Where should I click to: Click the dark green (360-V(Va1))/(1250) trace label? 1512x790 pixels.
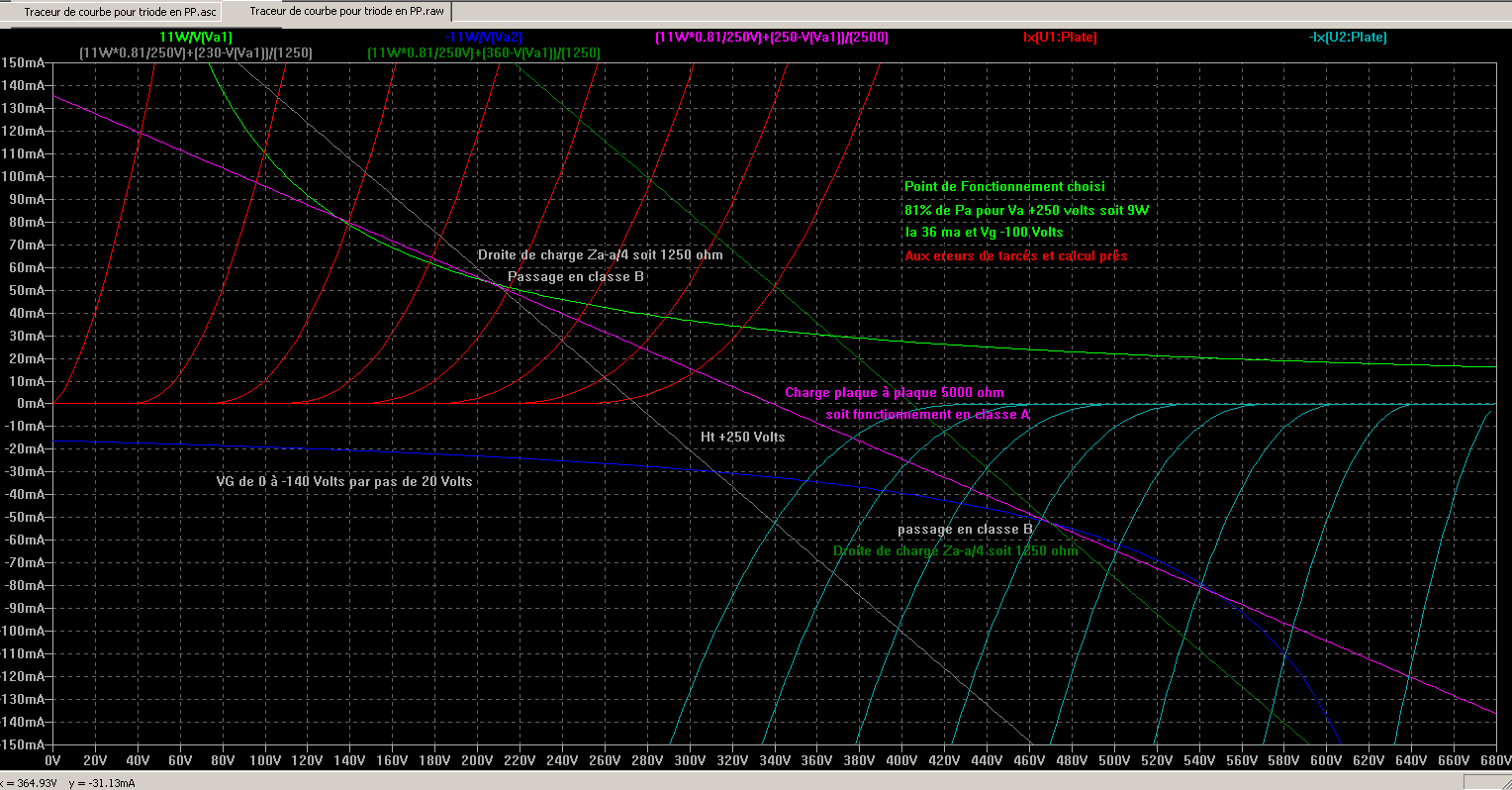pos(484,52)
